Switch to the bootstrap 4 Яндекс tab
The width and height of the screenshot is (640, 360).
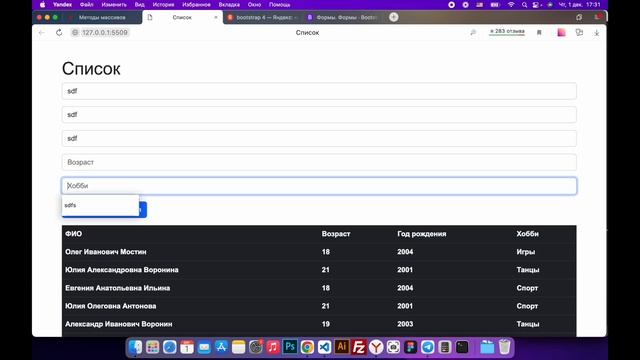point(263,18)
